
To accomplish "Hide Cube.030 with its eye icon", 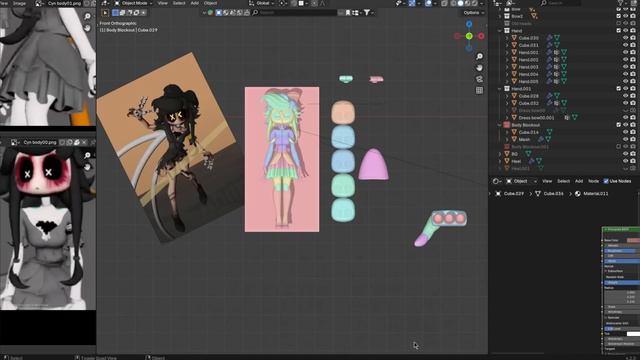I will pyautogui.click(x=625, y=38).
